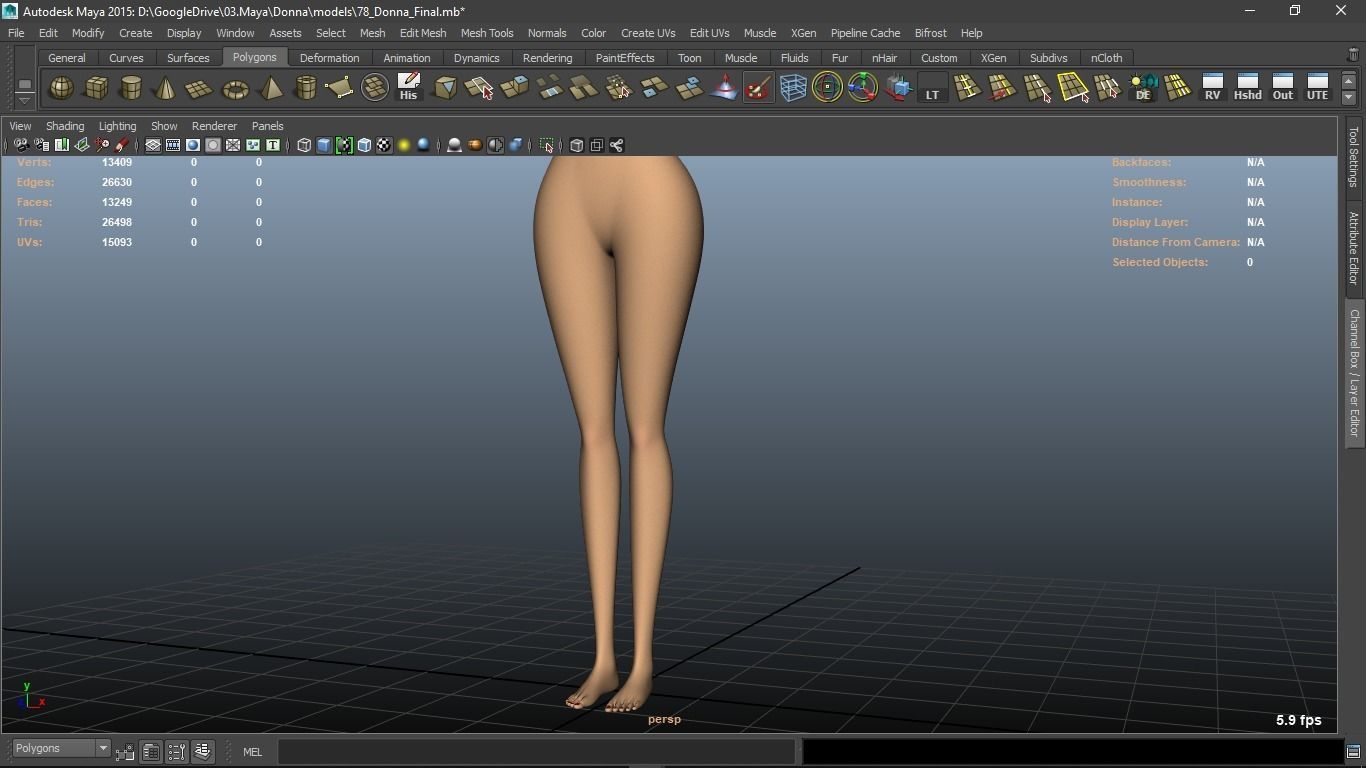Open the Pipeline Cache menu
The height and width of the screenshot is (768, 1366).
[865, 33]
